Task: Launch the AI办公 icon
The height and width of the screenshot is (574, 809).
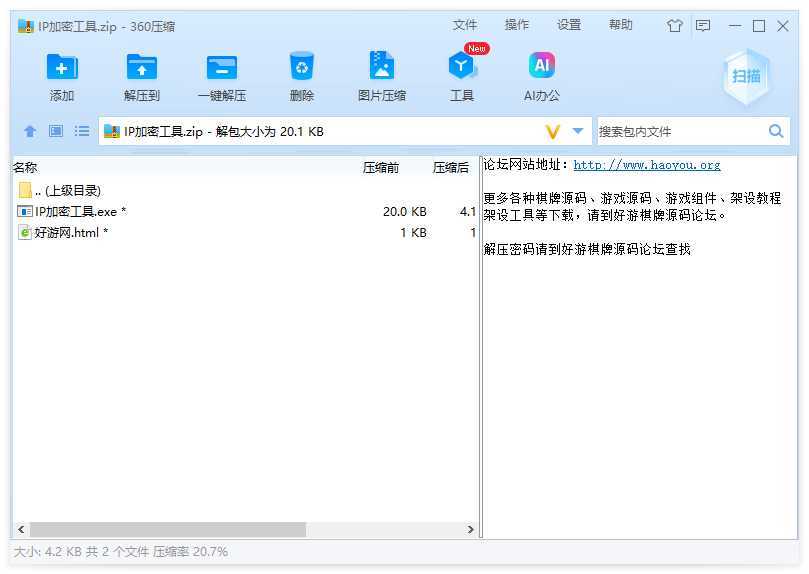Action: click(x=542, y=67)
